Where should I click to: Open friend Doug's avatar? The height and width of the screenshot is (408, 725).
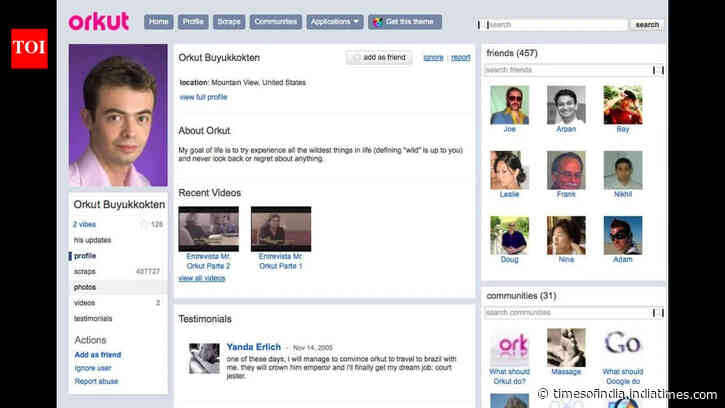point(510,235)
